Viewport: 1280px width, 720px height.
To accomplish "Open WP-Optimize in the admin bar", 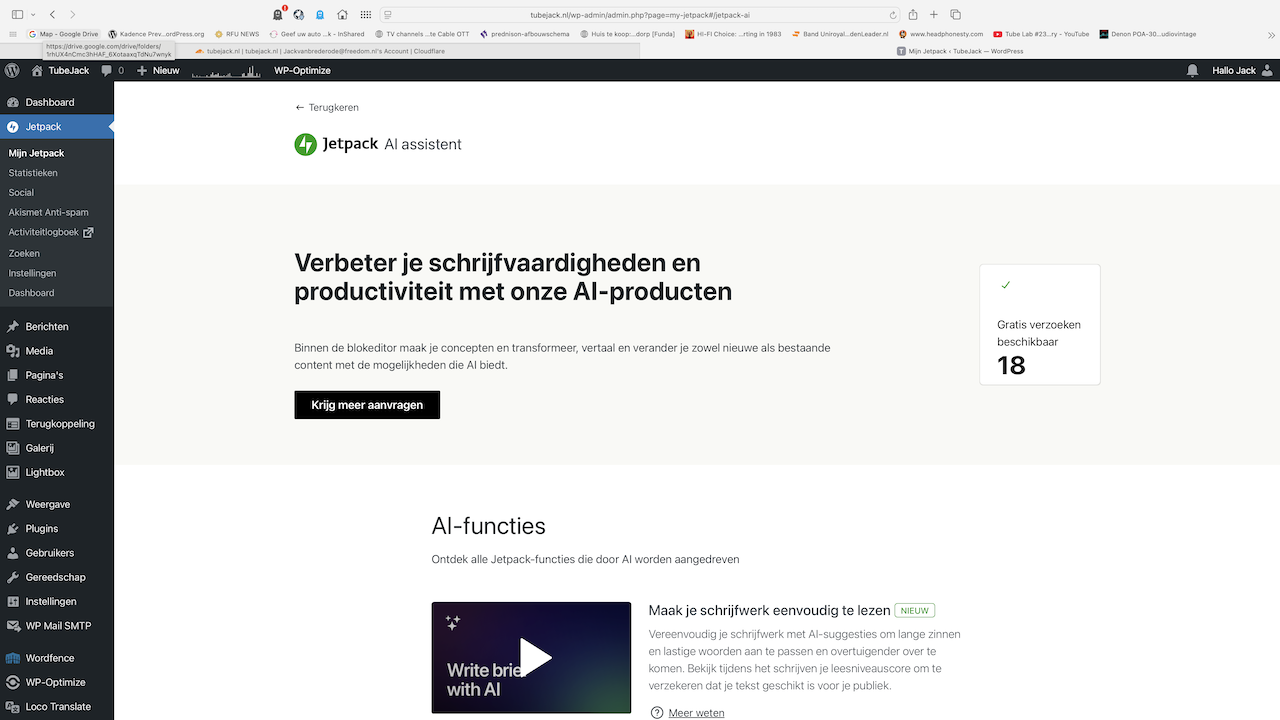I will (302, 71).
